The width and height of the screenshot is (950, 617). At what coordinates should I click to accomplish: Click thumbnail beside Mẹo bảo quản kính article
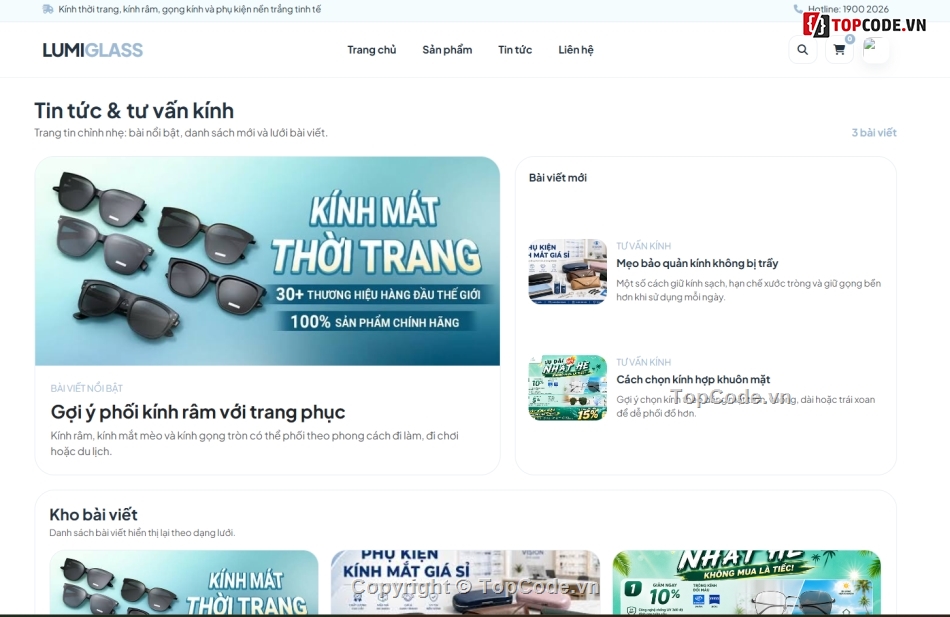[x=567, y=271]
